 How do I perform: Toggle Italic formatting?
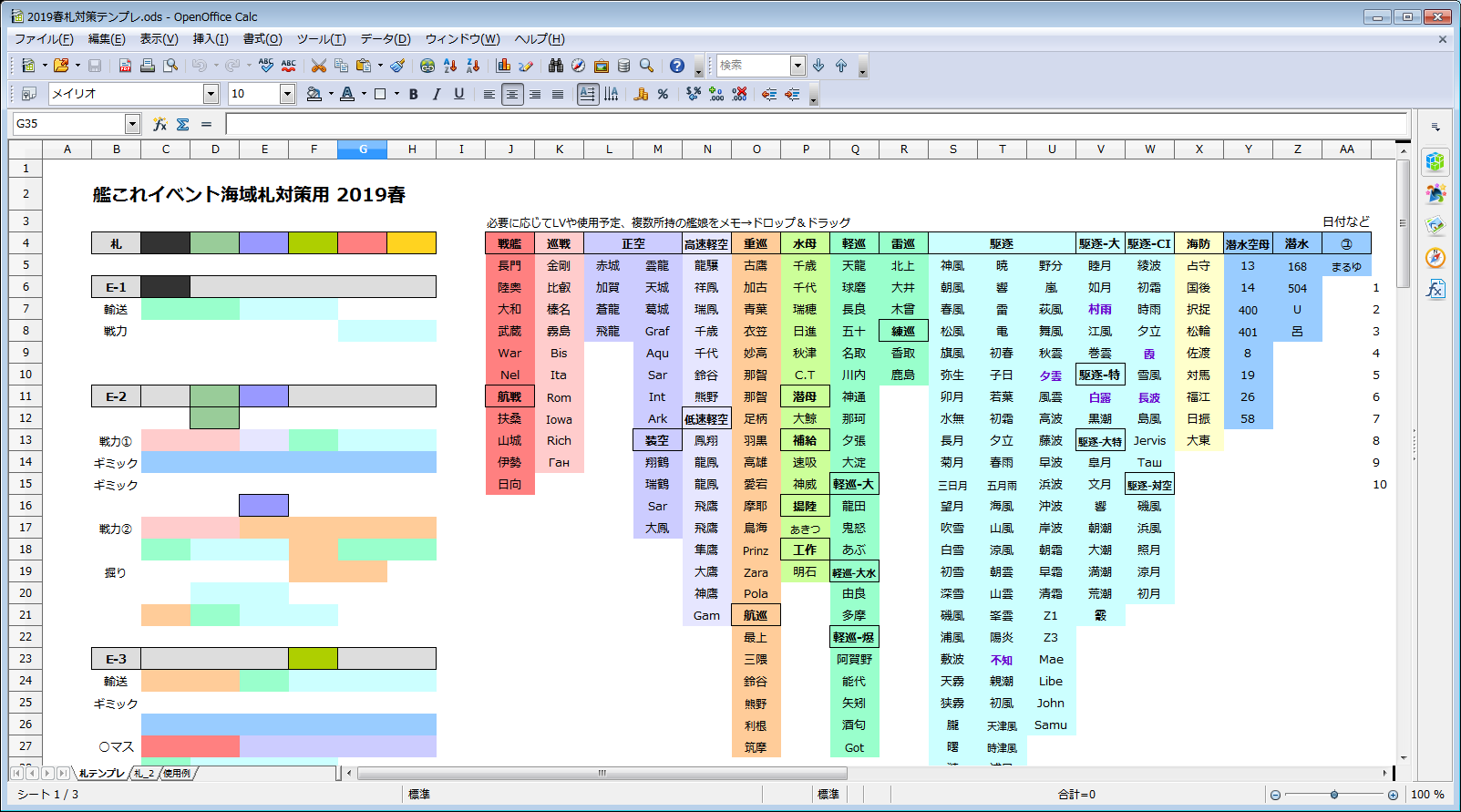tap(437, 94)
